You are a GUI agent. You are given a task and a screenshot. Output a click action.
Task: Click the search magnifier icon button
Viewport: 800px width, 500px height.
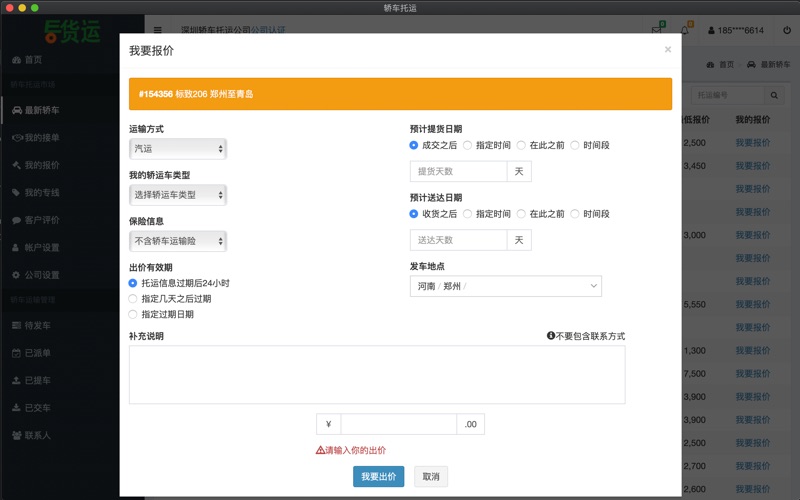pyautogui.click(x=774, y=95)
